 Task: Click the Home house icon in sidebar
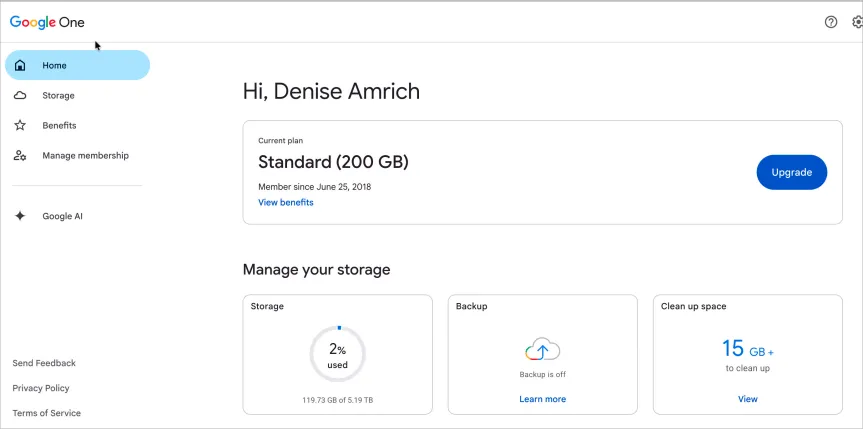(x=20, y=66)
